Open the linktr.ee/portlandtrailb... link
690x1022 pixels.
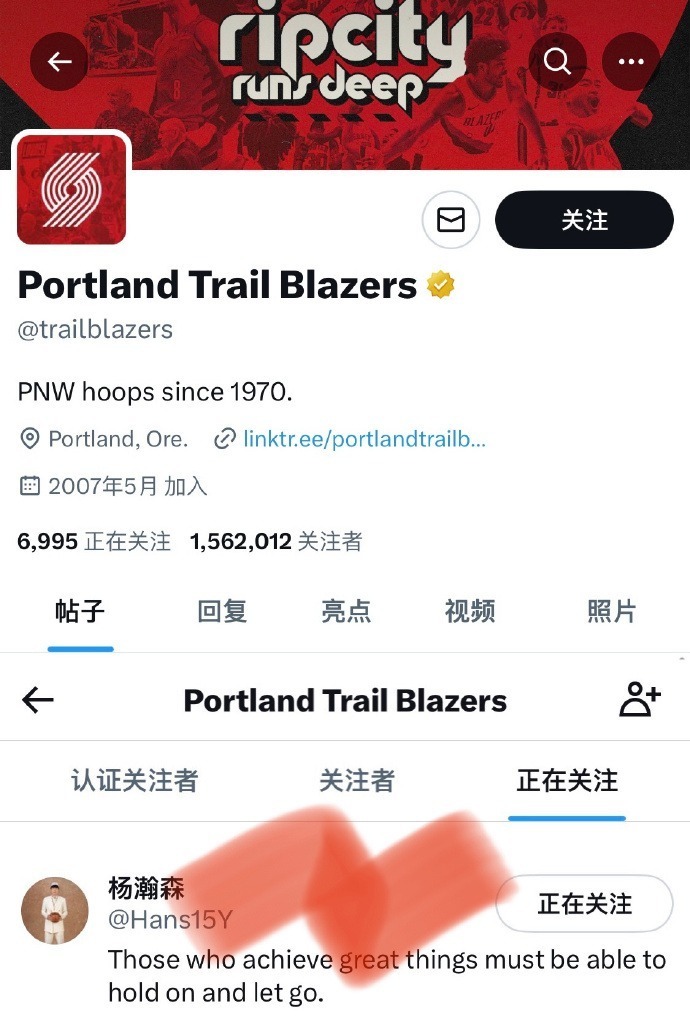(364, 439)
